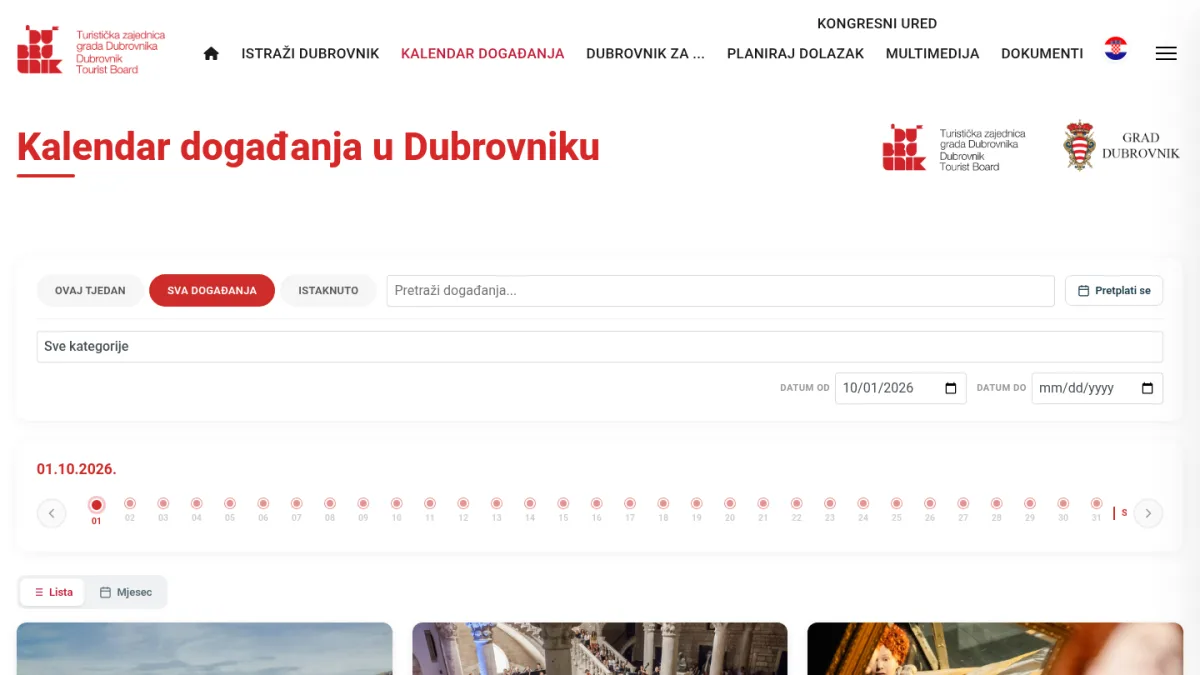
Task: Click the Datum od date field
Action: pos(900,388)
